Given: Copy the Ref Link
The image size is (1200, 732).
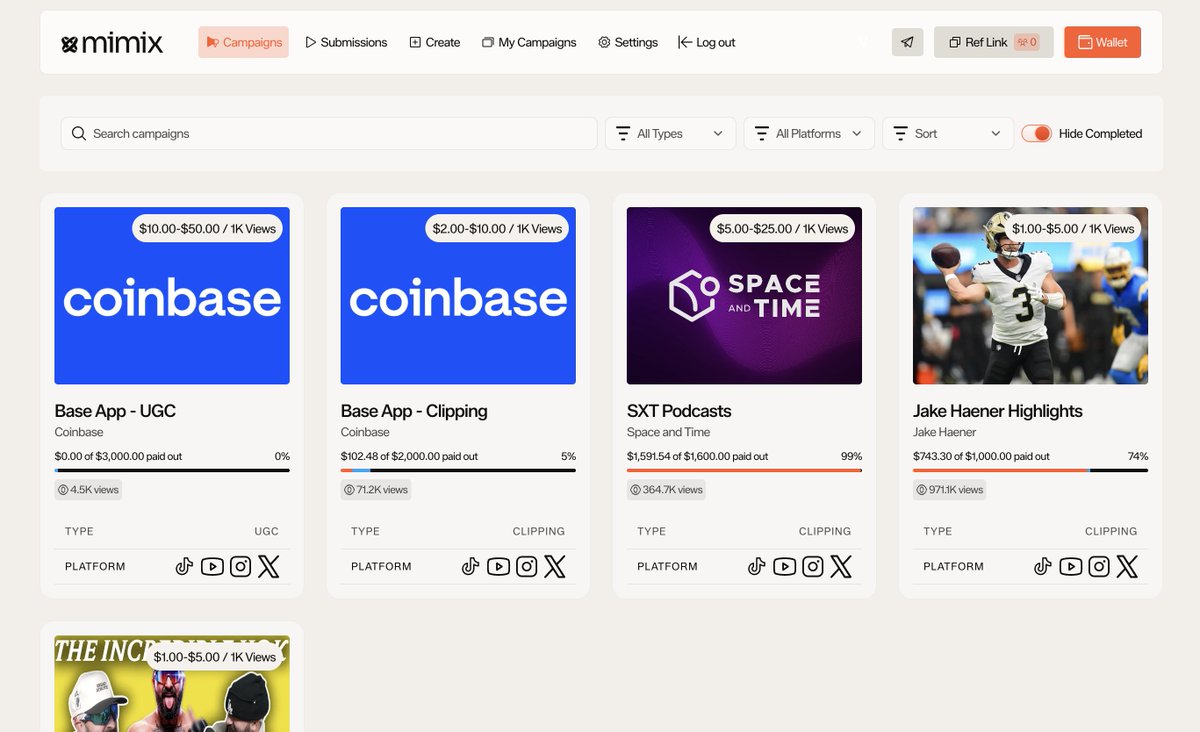Looking at the screenshot, I should [x=994, y=42].
